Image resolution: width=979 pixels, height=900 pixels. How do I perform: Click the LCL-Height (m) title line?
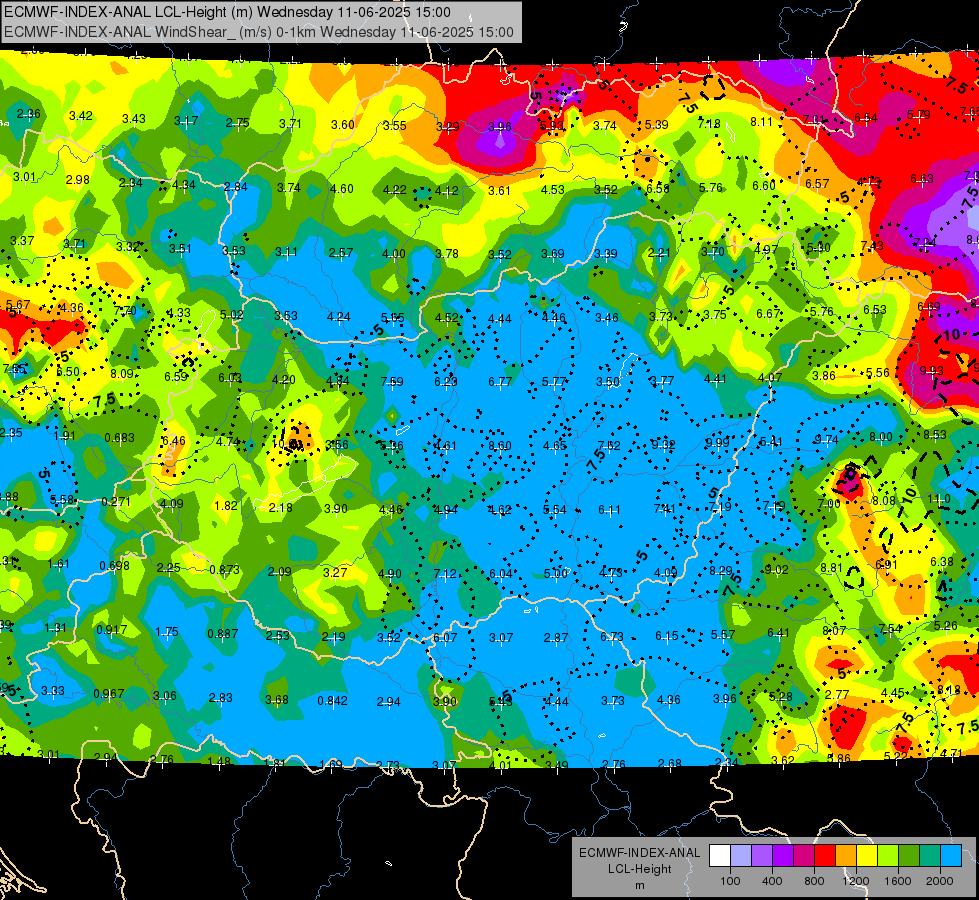point(227,12)
